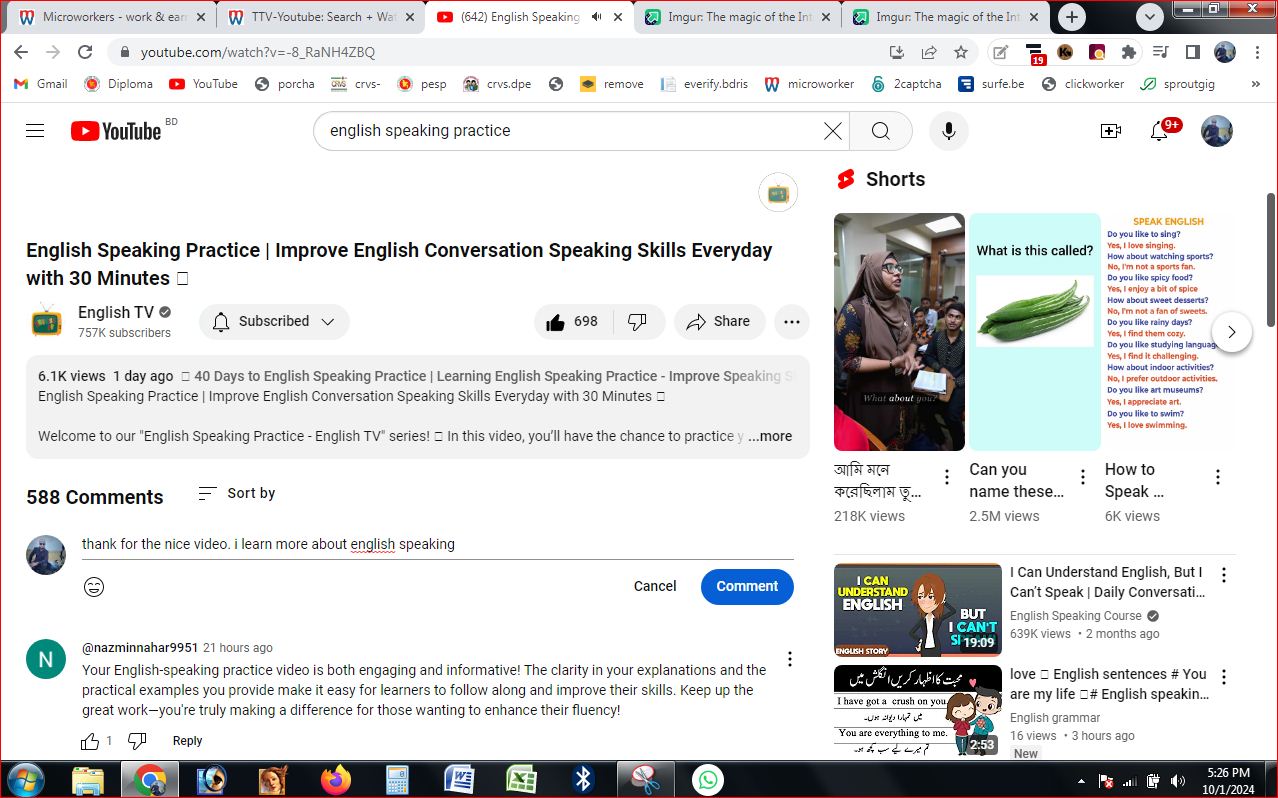Open the emoji picker for comment
1278x798 pixels.
click(x=94, y=587)
